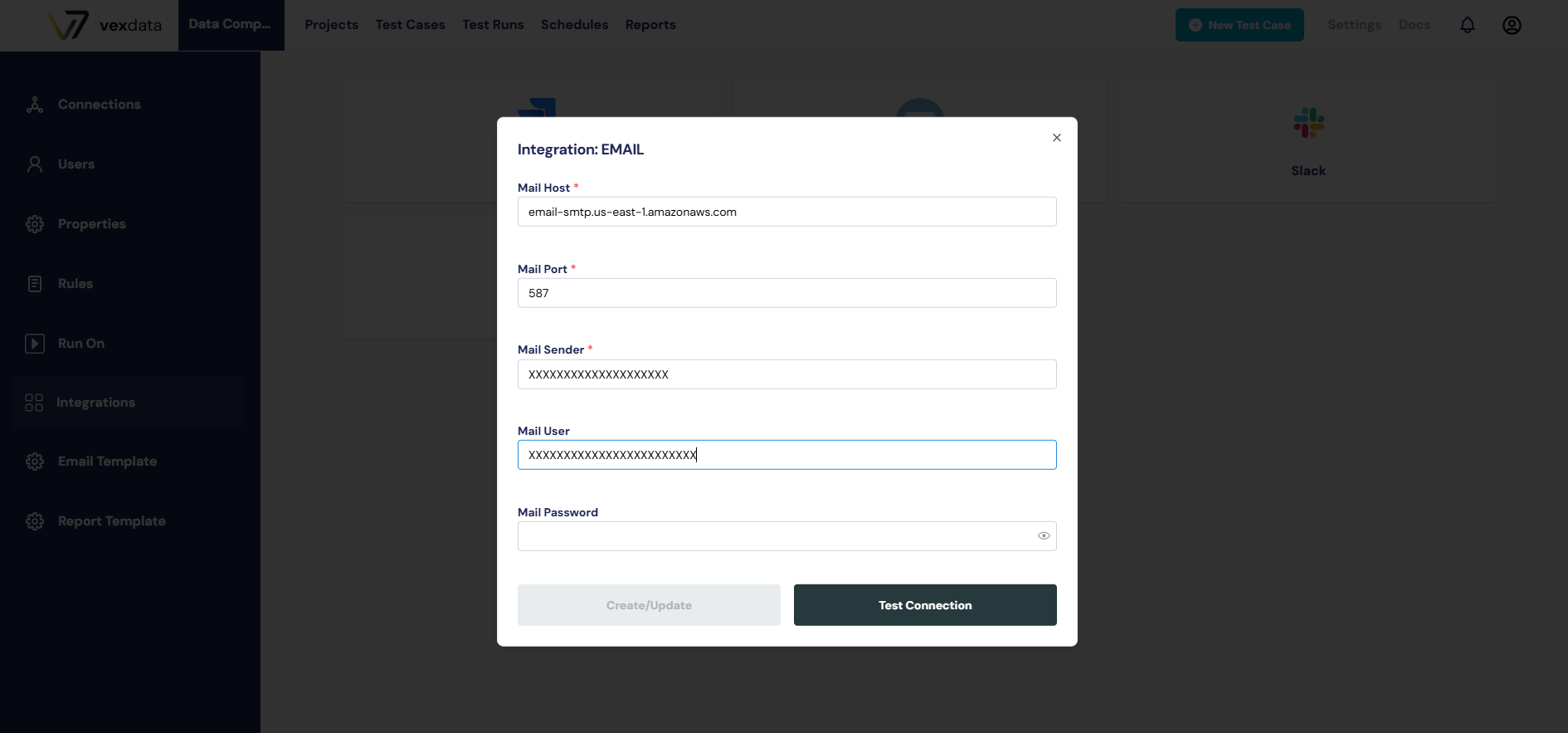Click the Run On play icon
1568x733 pixels.
(35, 344)
